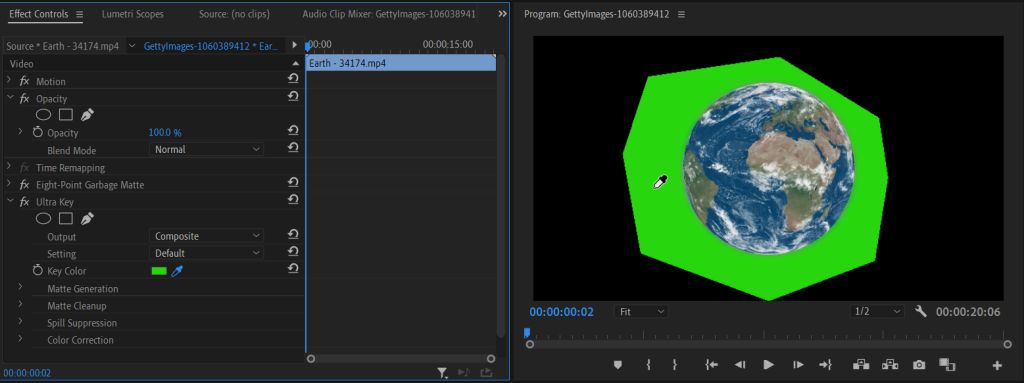Switch to the Lumetri Scopes tab
Screen dimensions: 1024x383
[x=133, y=14]
